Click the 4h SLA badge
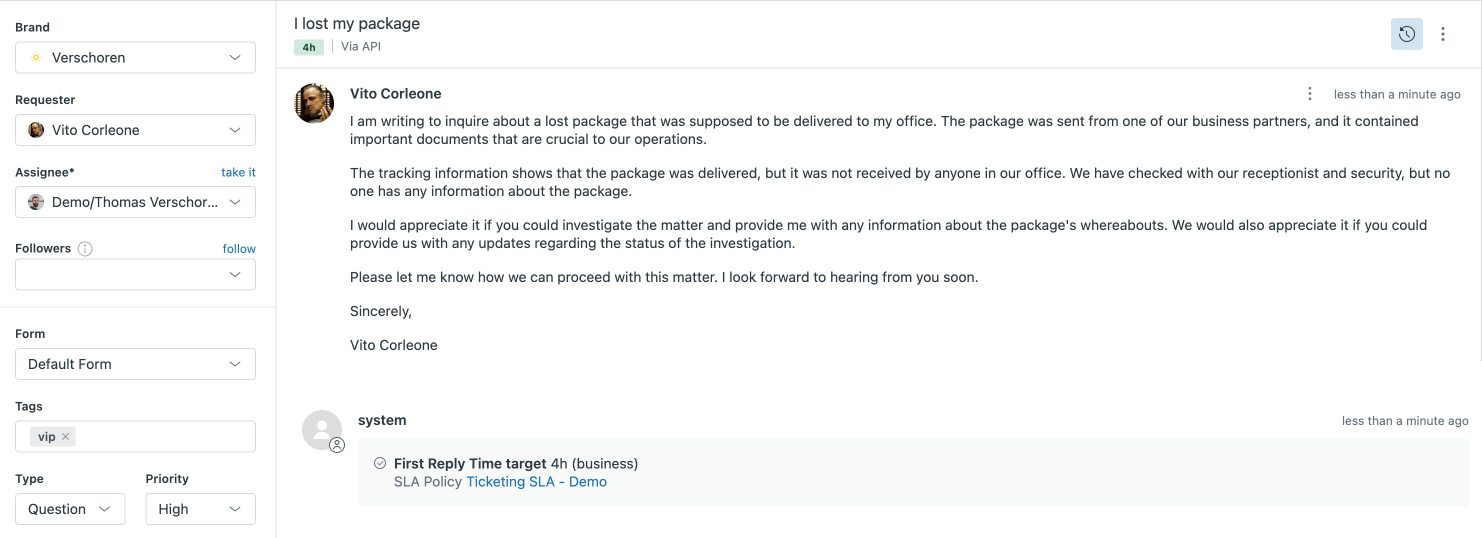Viewport: 1482px width, 538px height. pos(309,47)
